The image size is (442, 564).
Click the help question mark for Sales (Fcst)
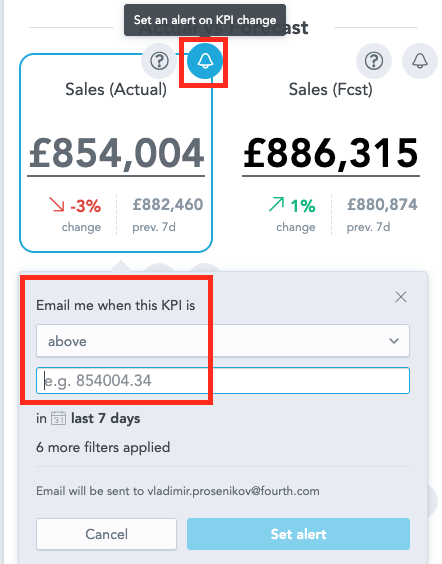[374, 61]
